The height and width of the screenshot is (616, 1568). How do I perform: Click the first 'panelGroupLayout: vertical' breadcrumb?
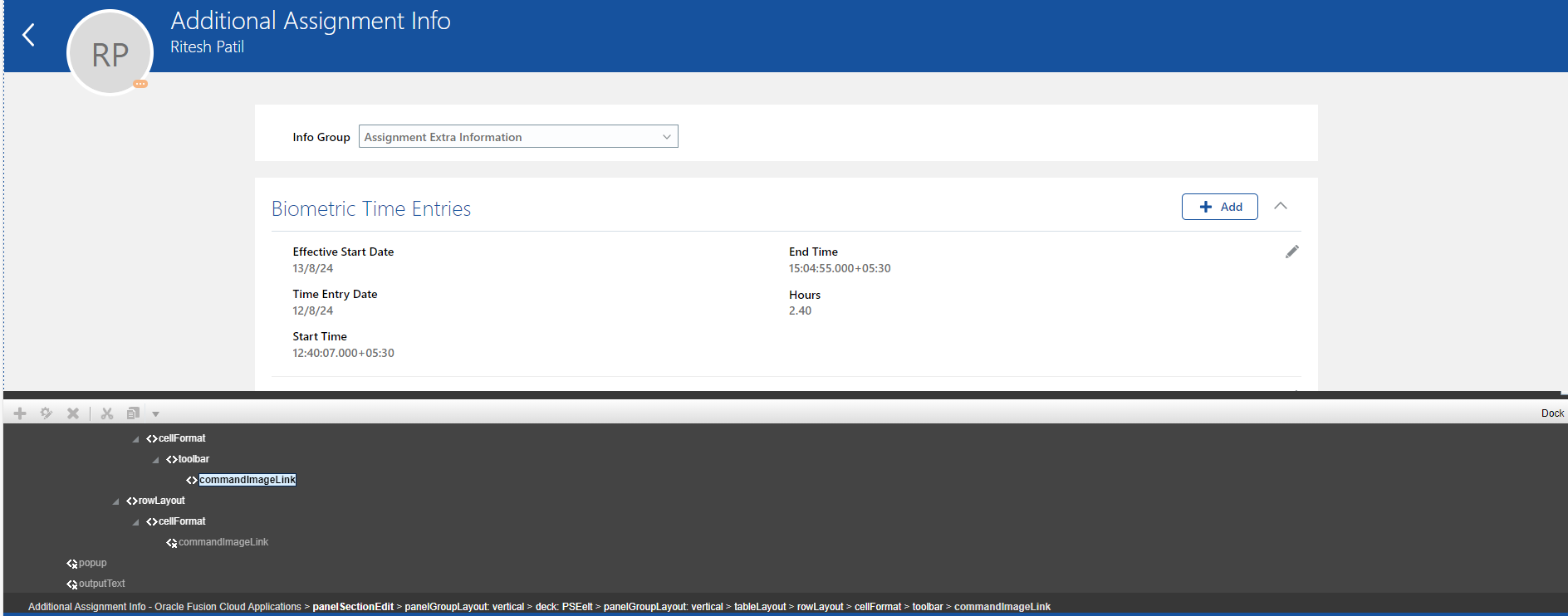(x=464, y=607)
